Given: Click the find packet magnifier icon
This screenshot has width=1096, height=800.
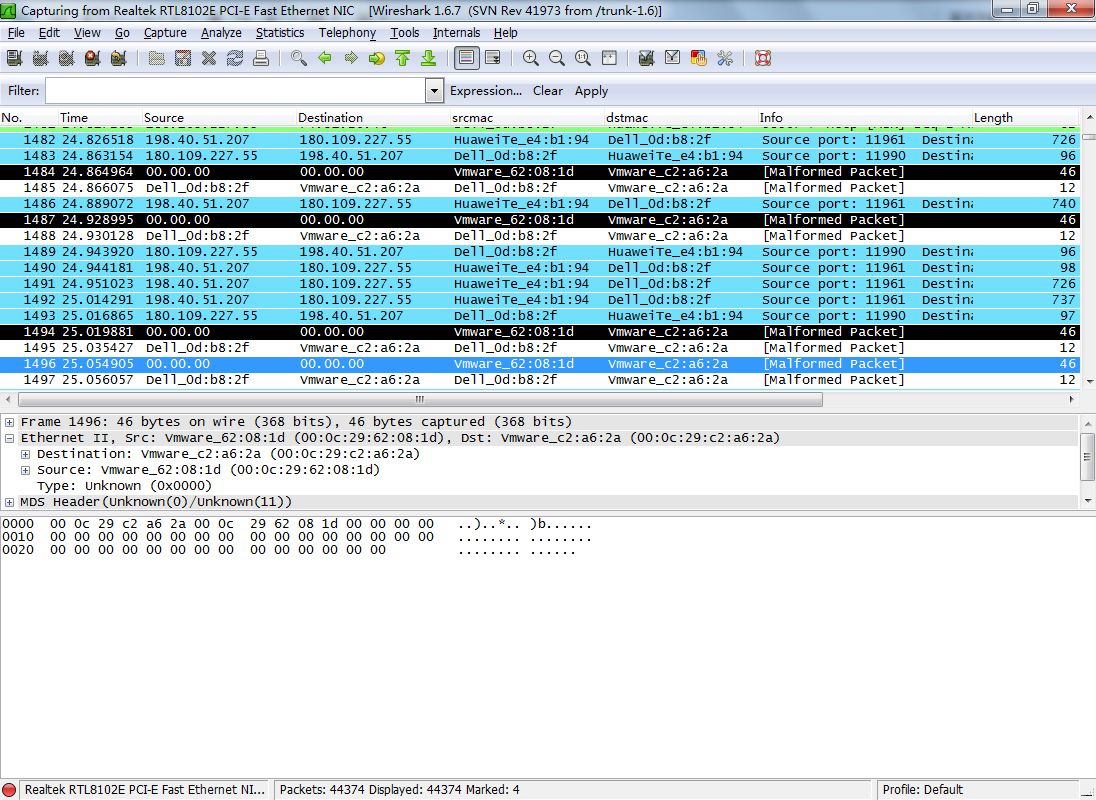Looking at the screenshot, I should [299, 58].
